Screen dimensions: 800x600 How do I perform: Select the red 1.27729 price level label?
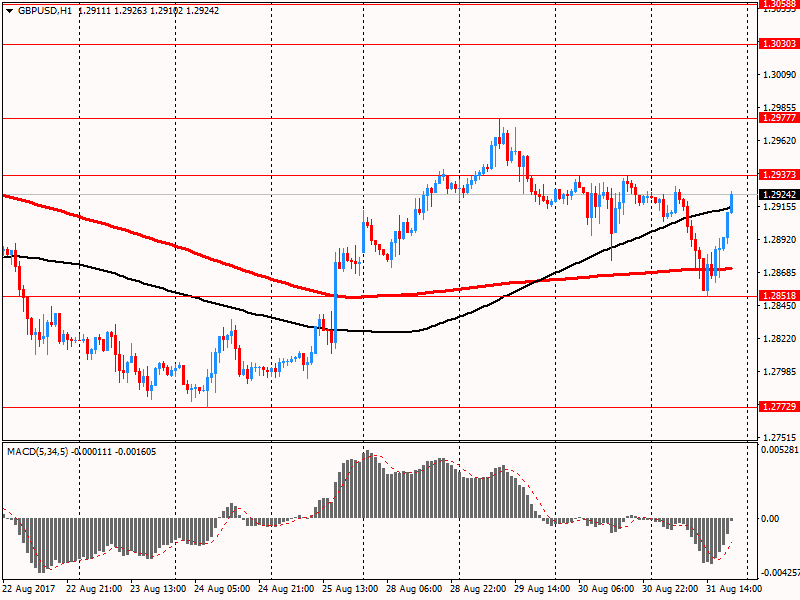tap(779, 407)
